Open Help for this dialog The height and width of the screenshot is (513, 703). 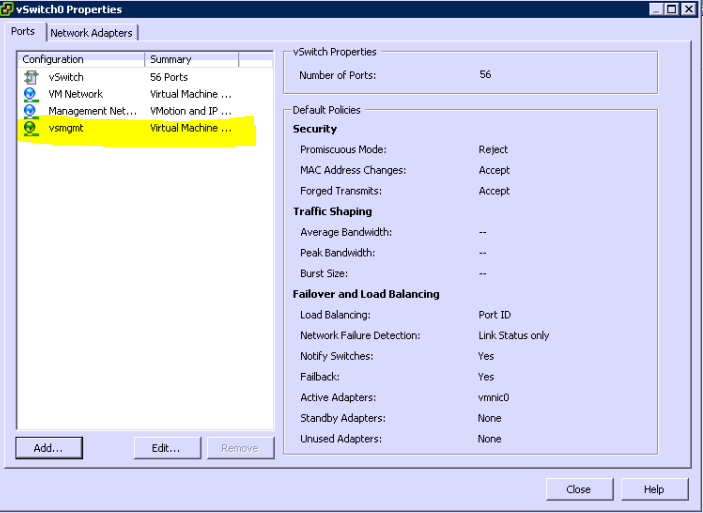click(x=654, y=489)
